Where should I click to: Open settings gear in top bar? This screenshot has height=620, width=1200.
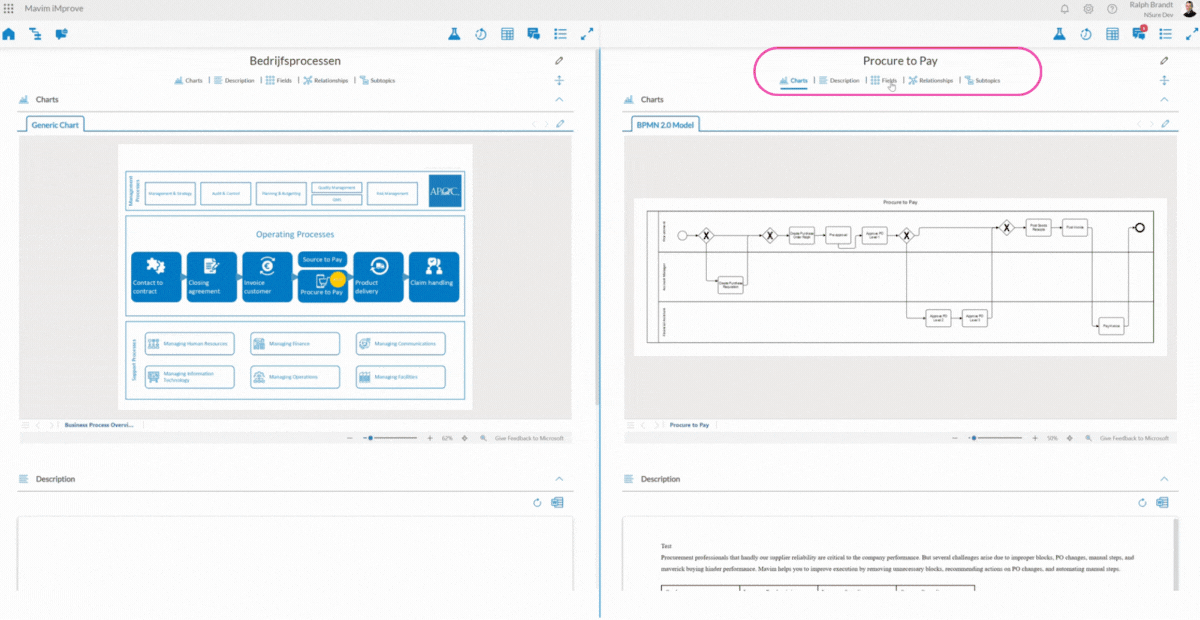click(1088, 9)
